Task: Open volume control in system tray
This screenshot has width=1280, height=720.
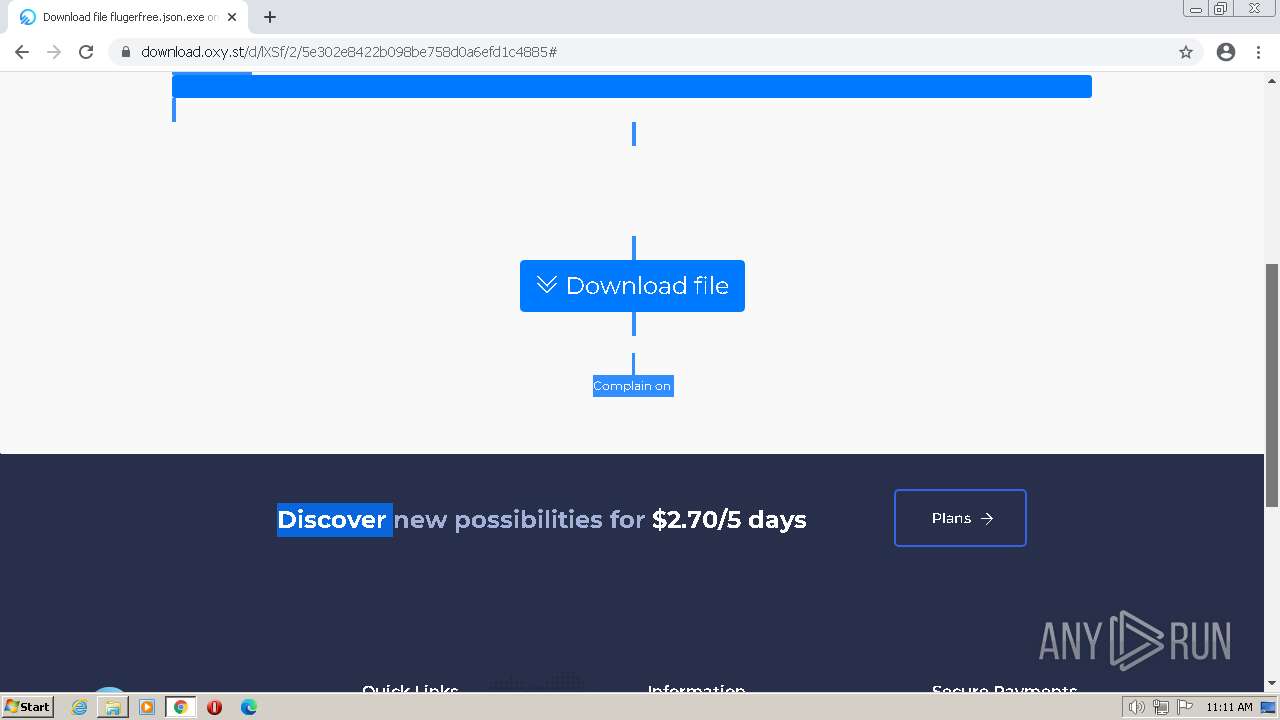Action: [x=1136, y=707]
